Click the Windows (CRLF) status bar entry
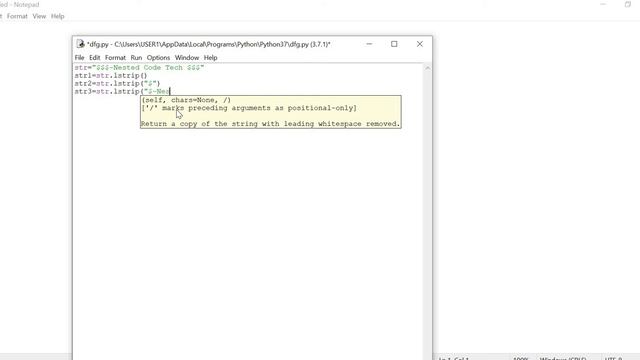This screenshot has width=640, height=360. point(563,358)
